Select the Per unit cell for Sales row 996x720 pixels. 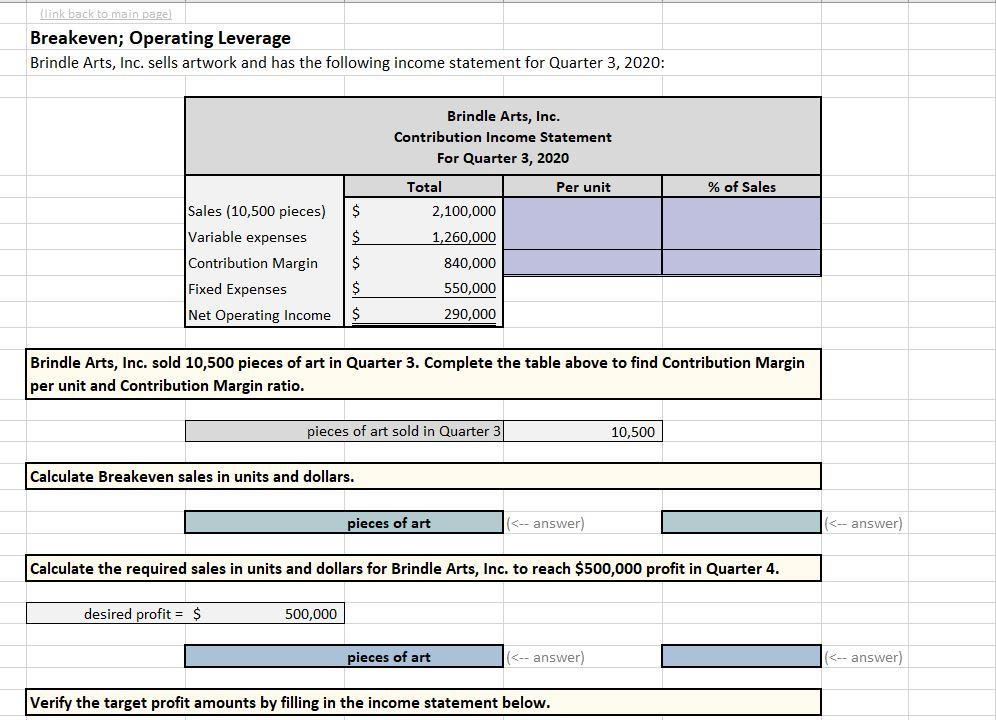pos(581,211)
